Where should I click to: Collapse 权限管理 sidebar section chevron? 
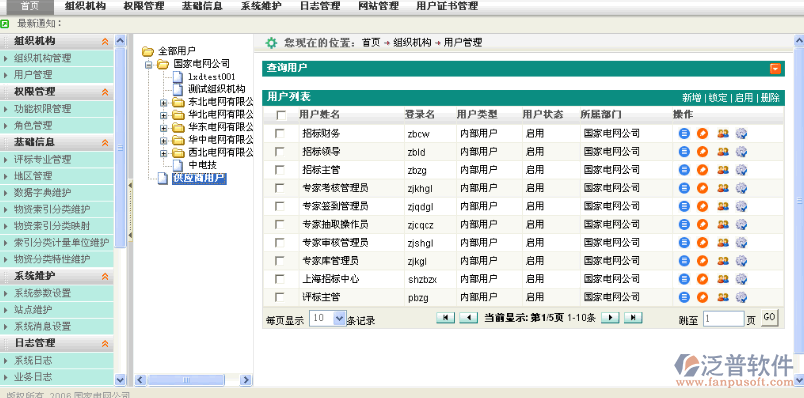tap(105, 92)
